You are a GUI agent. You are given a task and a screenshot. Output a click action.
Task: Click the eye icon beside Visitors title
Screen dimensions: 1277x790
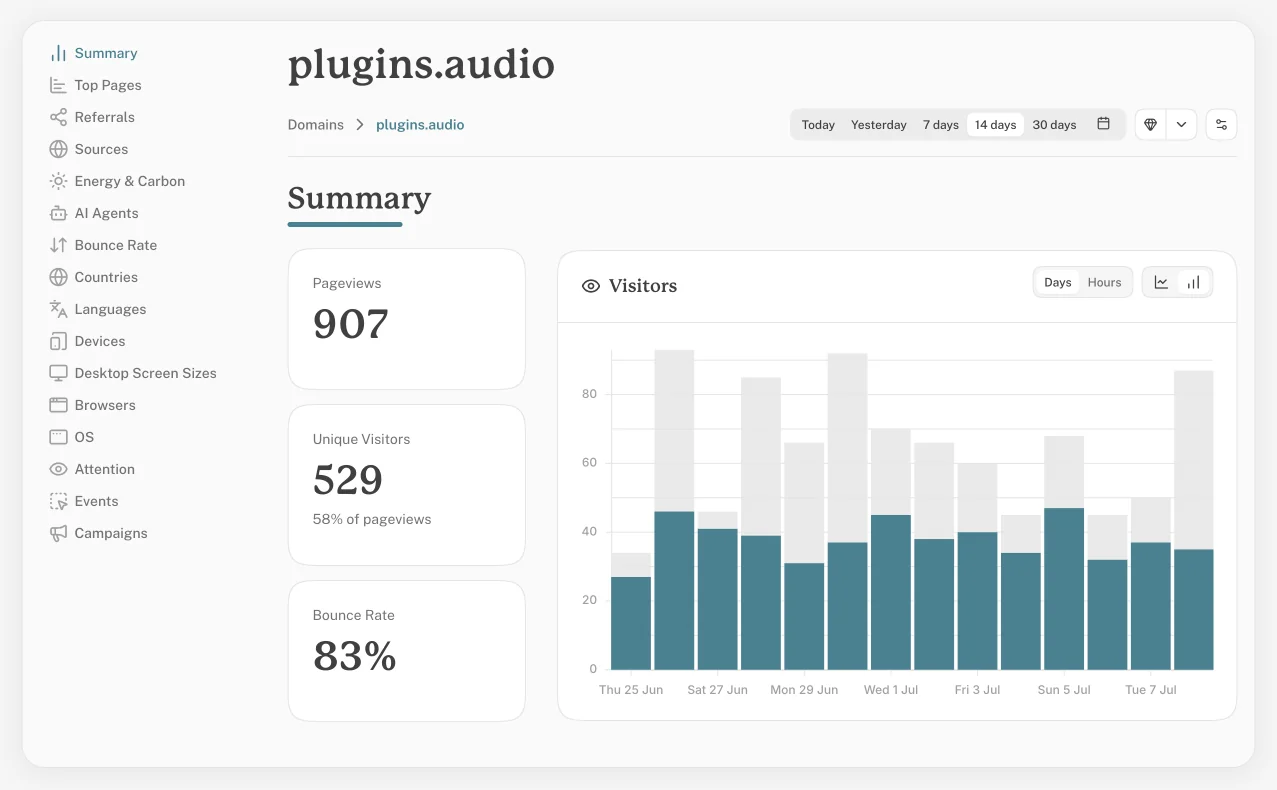pos(591,286)
